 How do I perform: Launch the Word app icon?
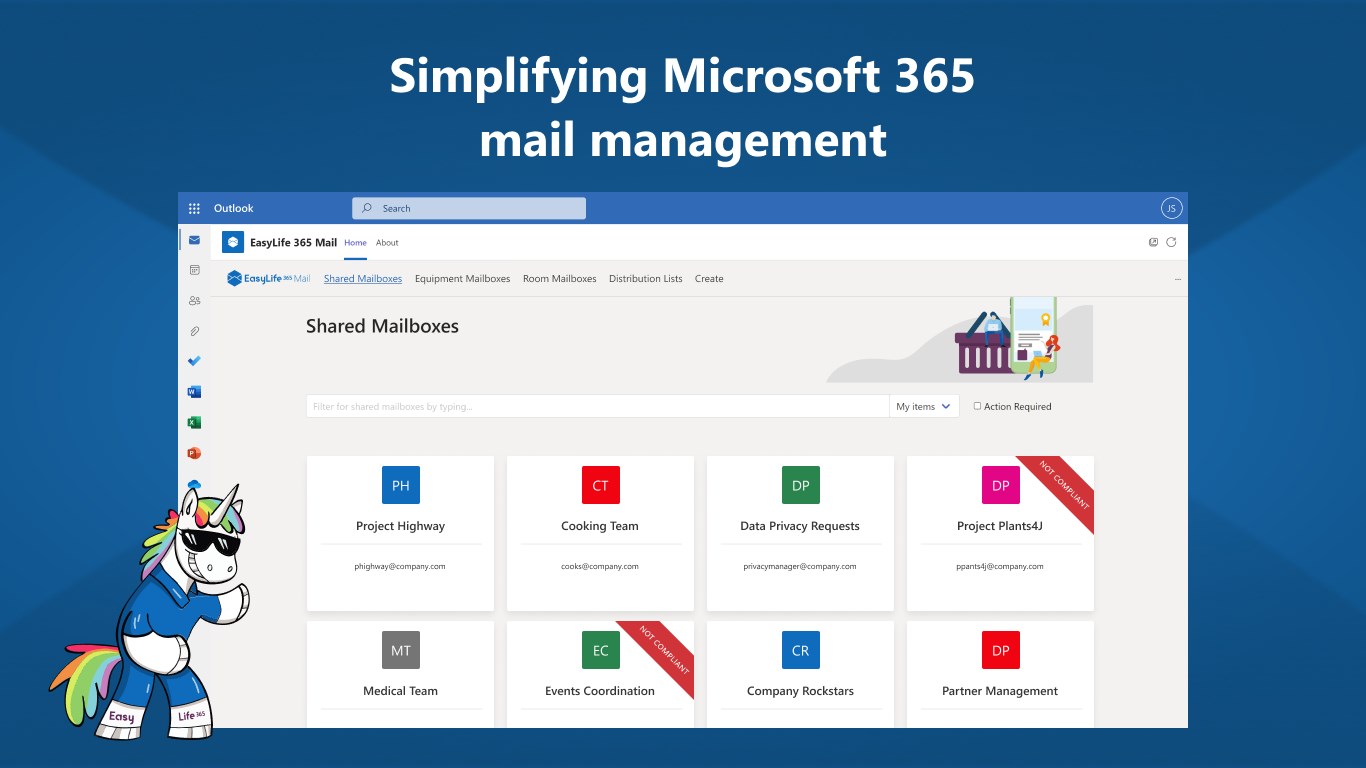pos(194,392)
